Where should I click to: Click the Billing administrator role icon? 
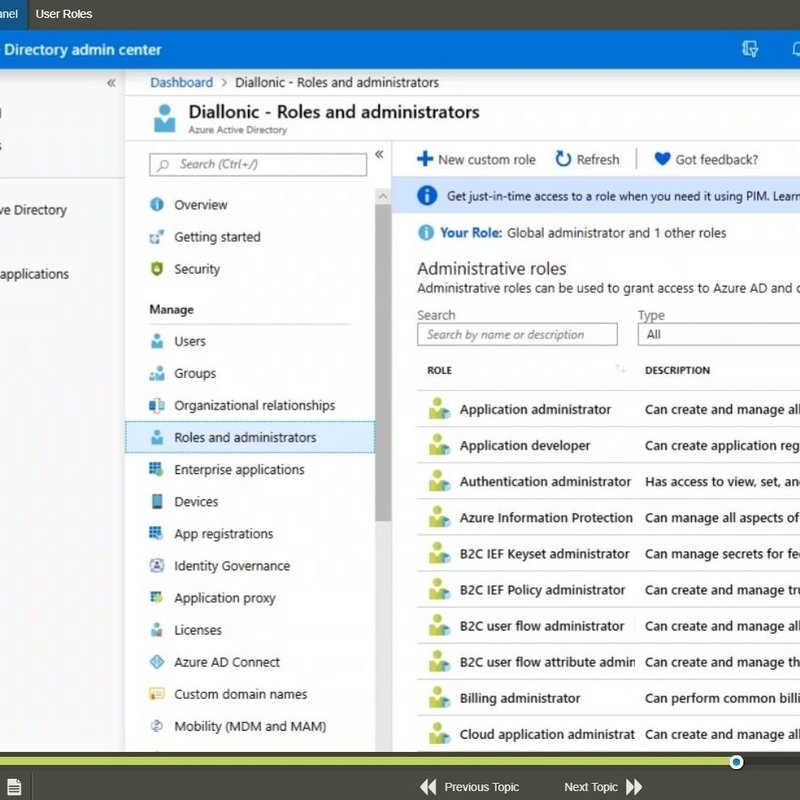click(x=439, y=697)
